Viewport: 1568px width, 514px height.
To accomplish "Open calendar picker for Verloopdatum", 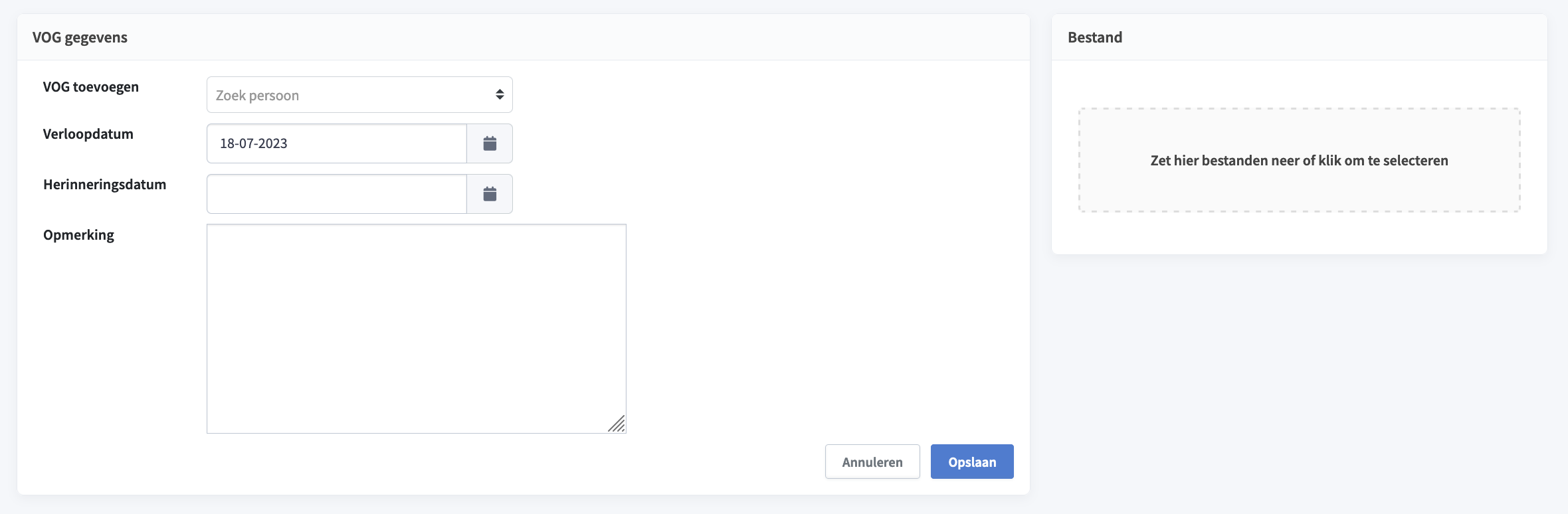I will tap(490, 143).
